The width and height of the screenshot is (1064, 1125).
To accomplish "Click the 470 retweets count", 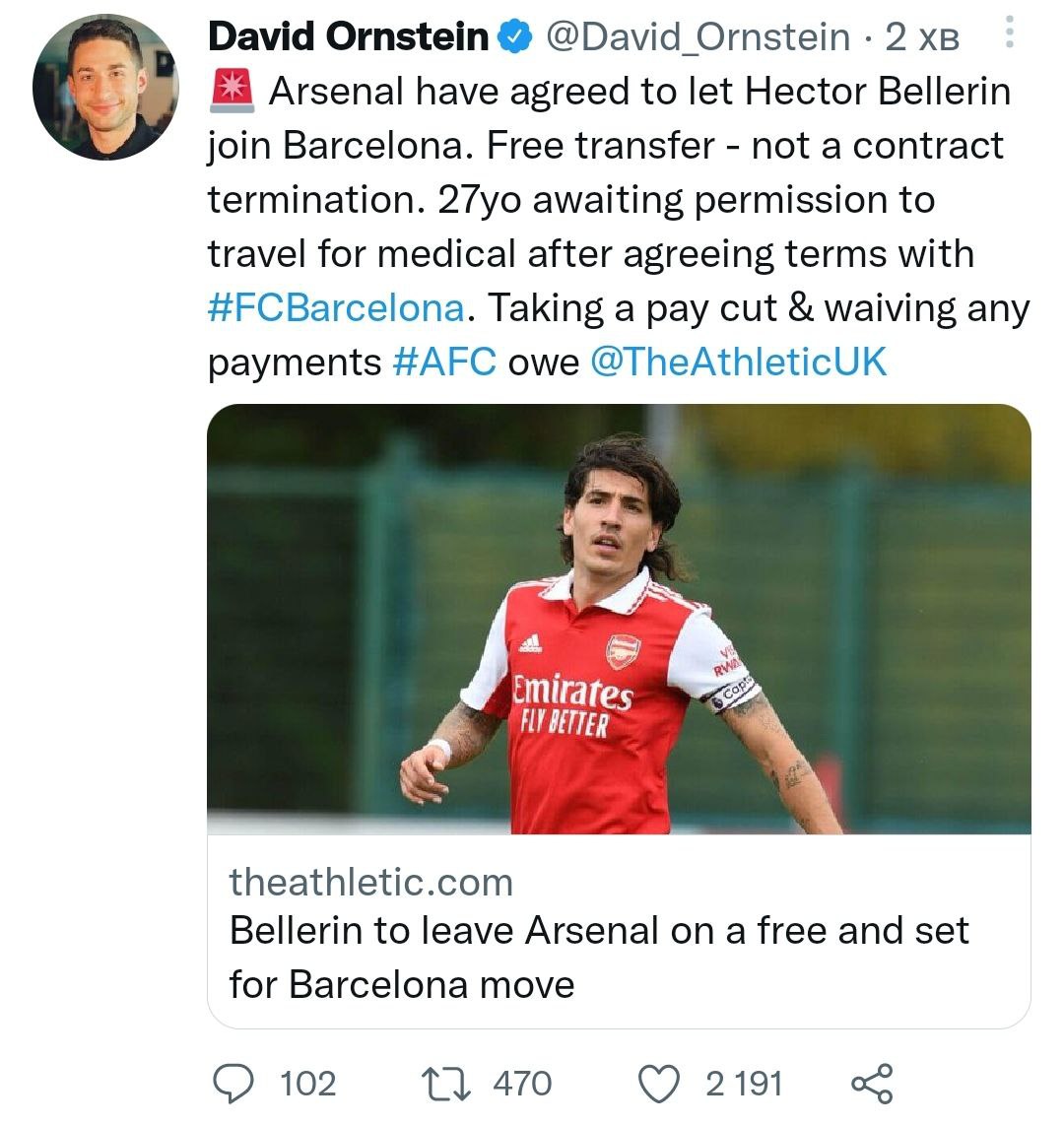I will click(522, 1084).
